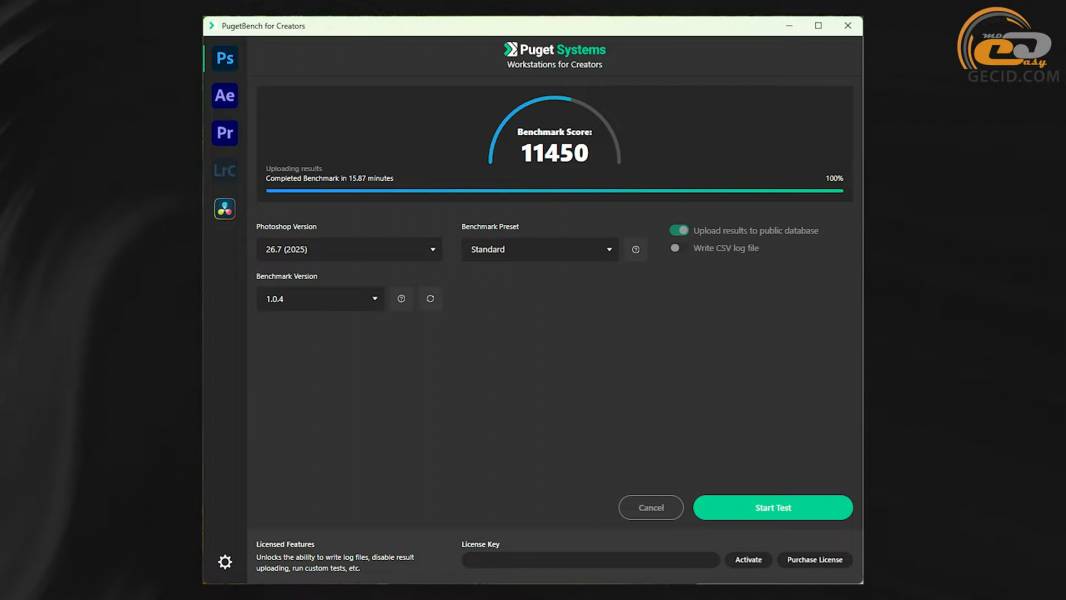The height and width of the screenshot is (600, 1066).
Task: Open the Premiere Pro benchmark
Action: tap(225, 133)
